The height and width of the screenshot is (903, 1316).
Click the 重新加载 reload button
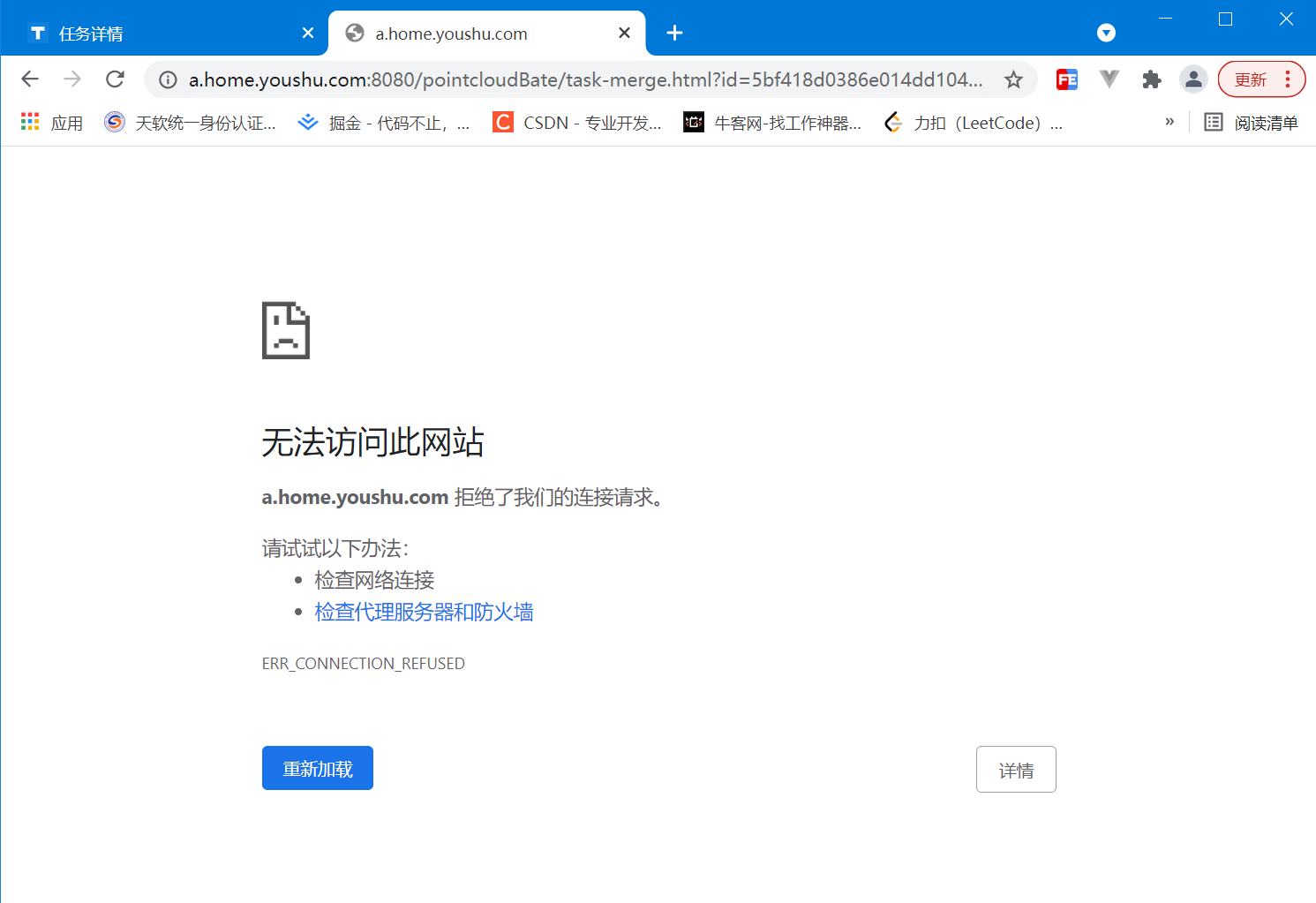[x=317, y=768]
